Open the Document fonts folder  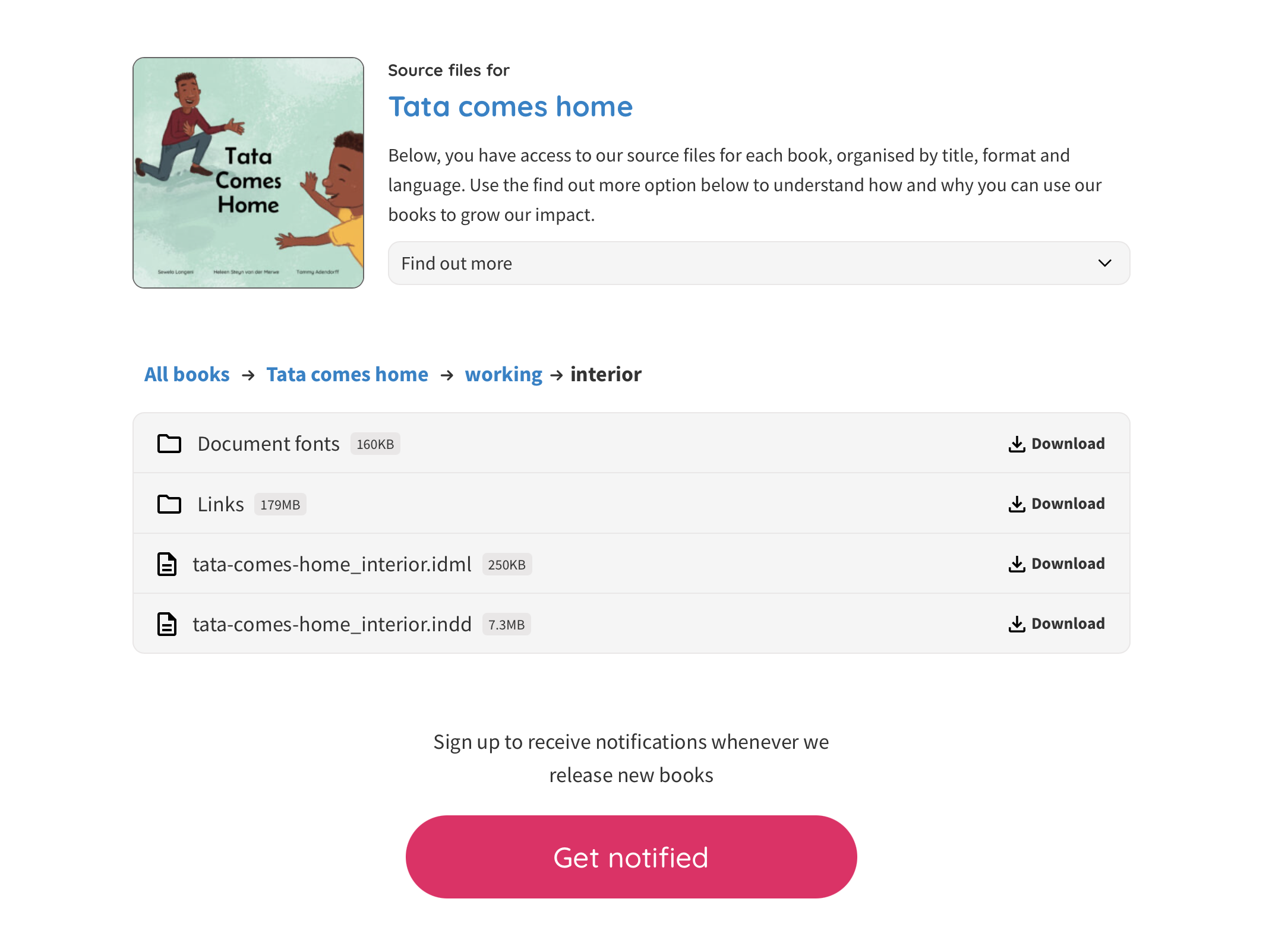coord(269,444)
